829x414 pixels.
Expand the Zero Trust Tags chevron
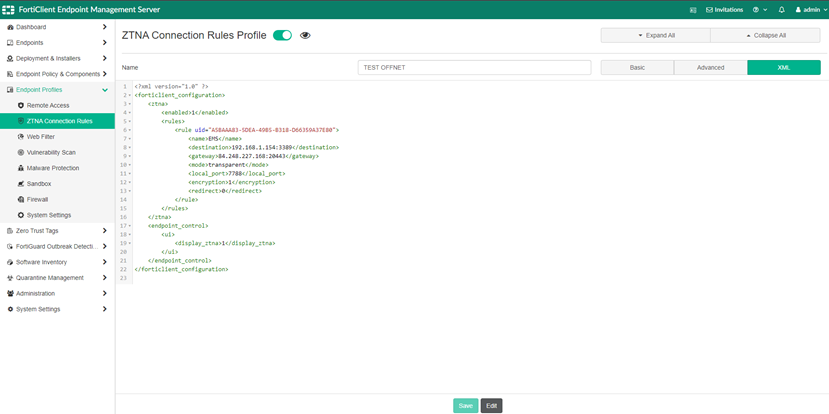105,231
